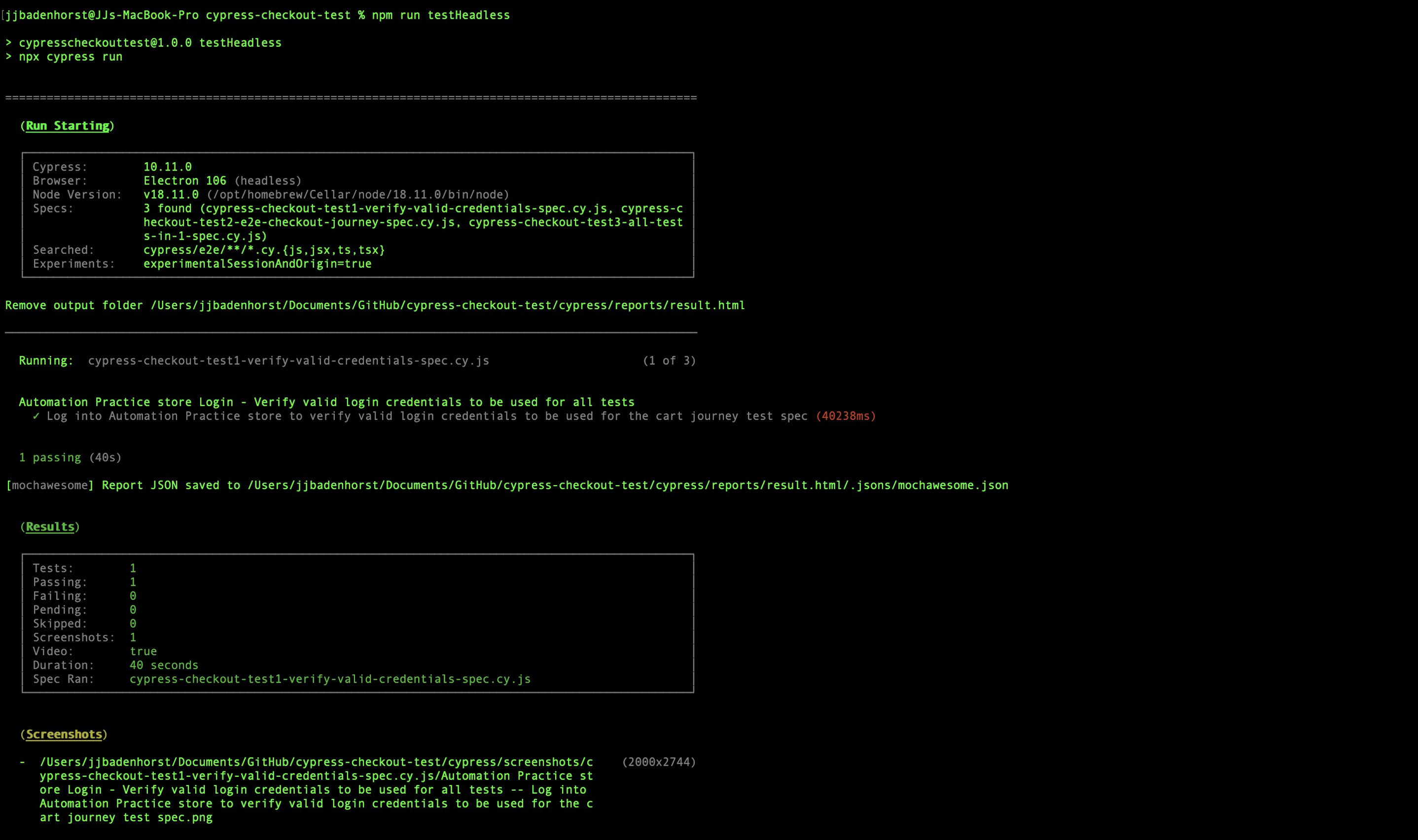This screenshot has width=1418, height=840.
Task: Click the Video true value in Results
Action: click(x=143, y=651)
